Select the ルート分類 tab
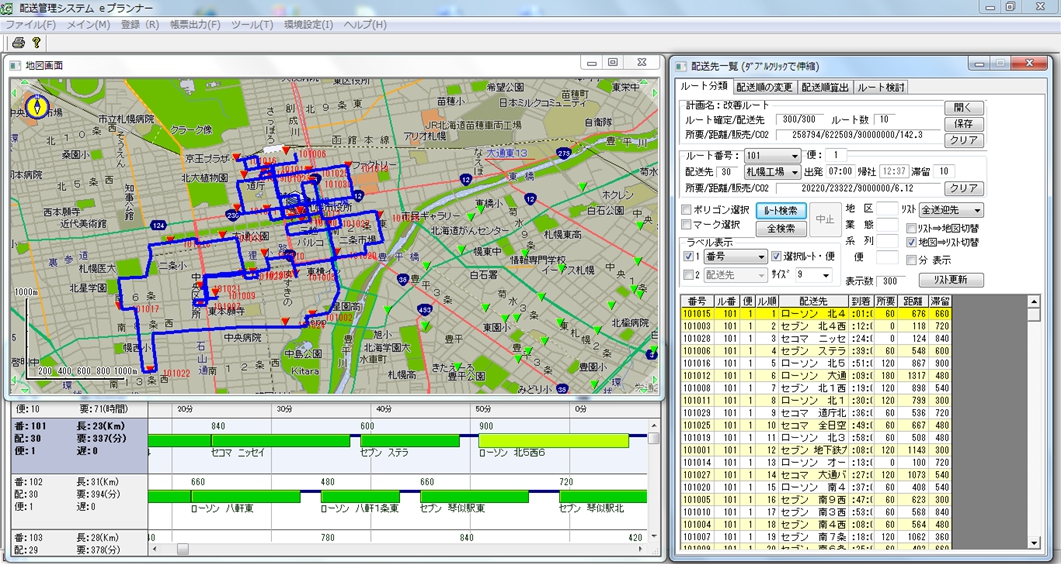1061x564 pixels. coord(704,86)
